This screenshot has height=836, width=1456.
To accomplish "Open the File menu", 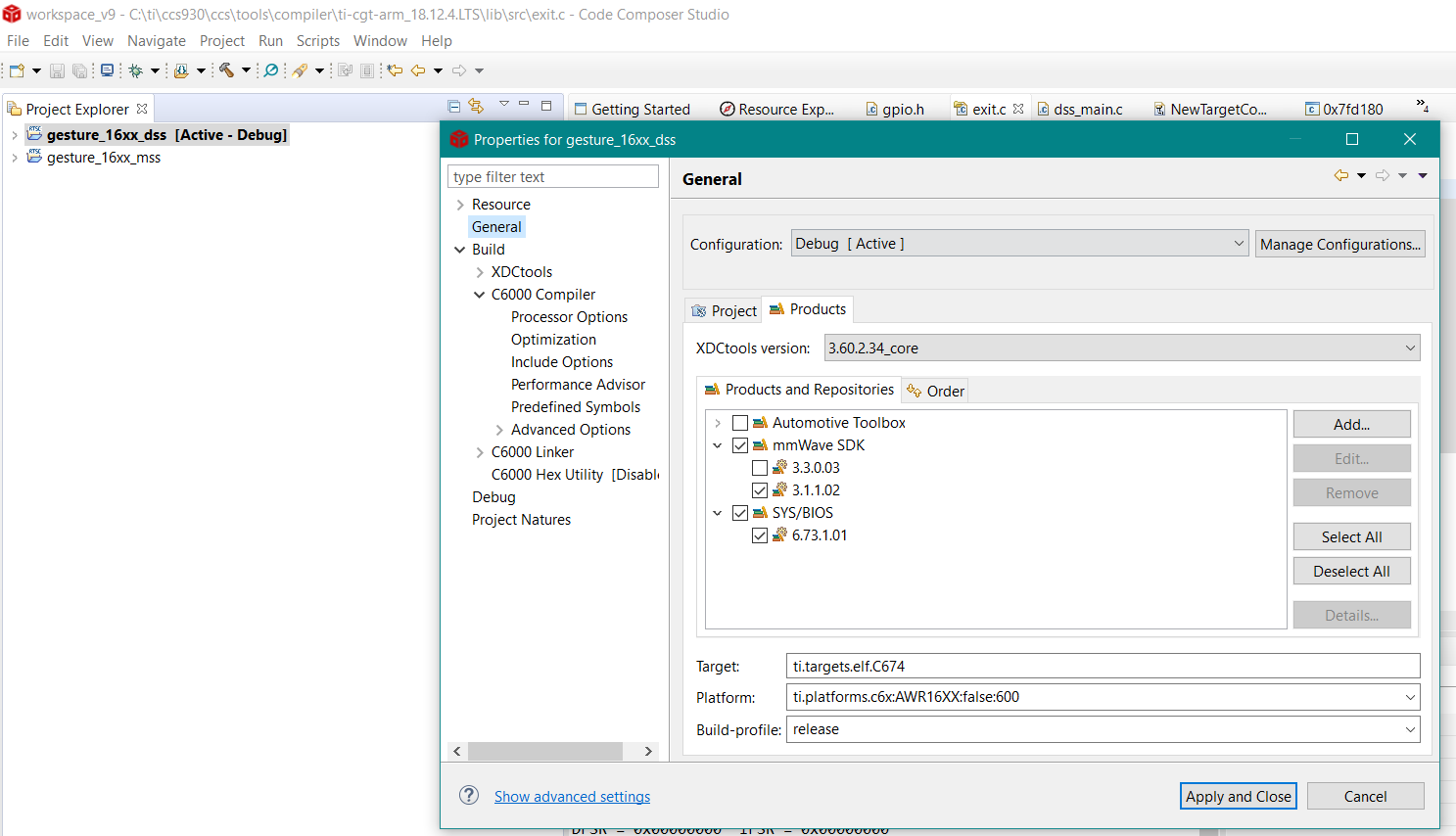I will click(18, 41).
